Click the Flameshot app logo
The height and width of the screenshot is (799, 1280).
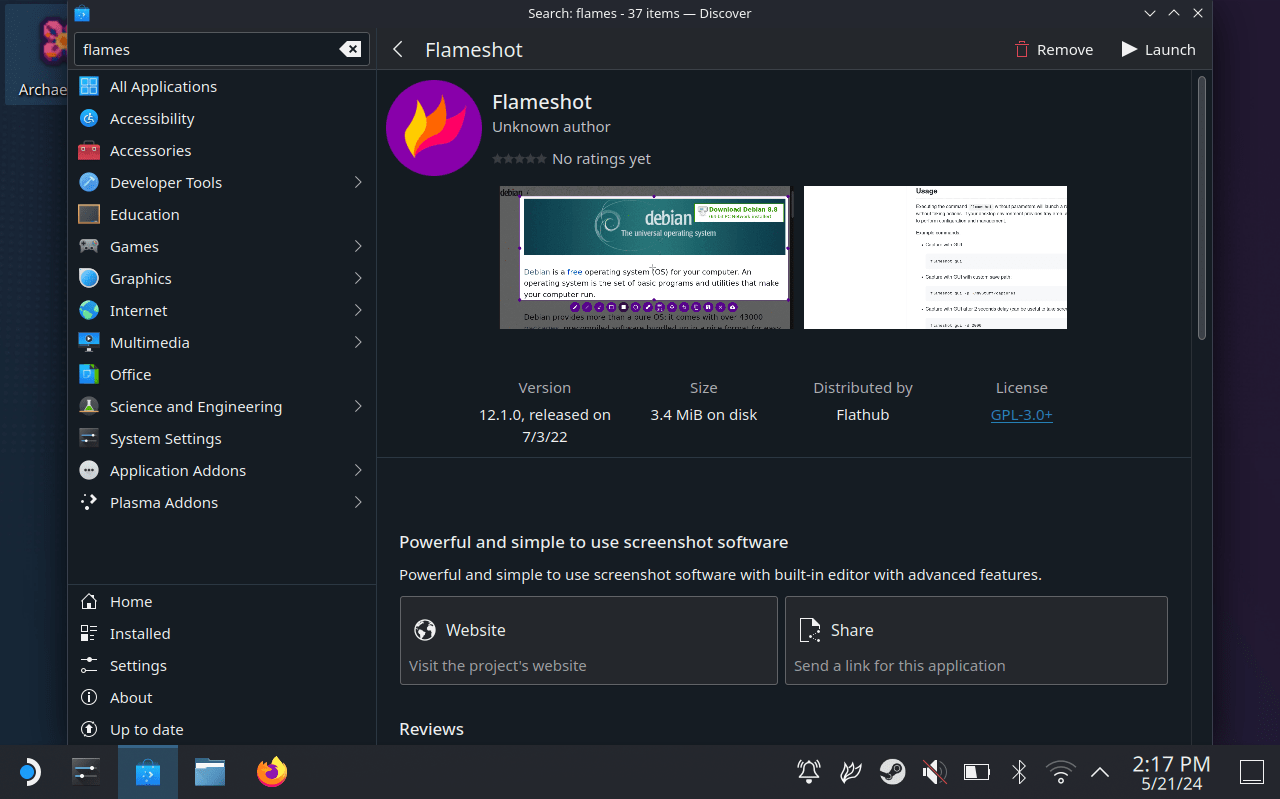(x=434, y=128)
